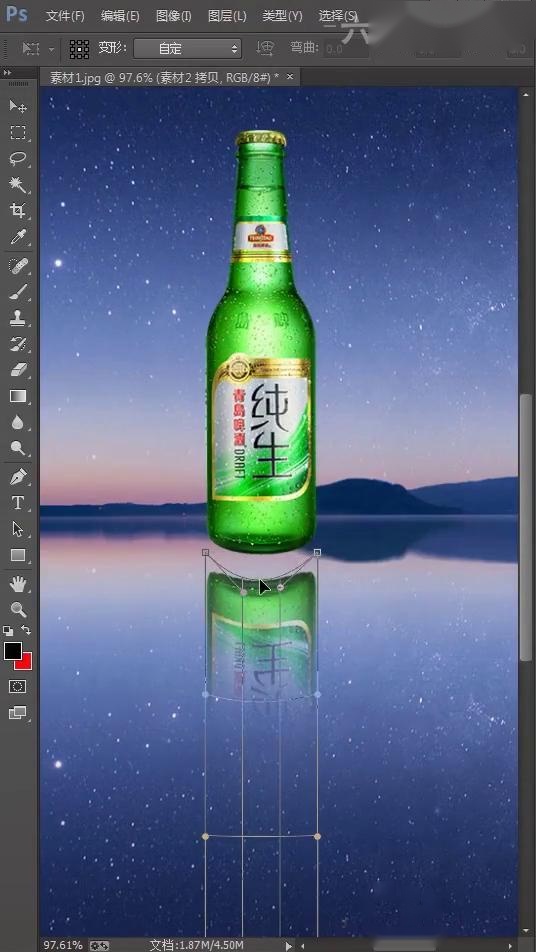Screen dimensions: 536x952
Task: Select the Eraser tool
Action: tap(18, 370)
